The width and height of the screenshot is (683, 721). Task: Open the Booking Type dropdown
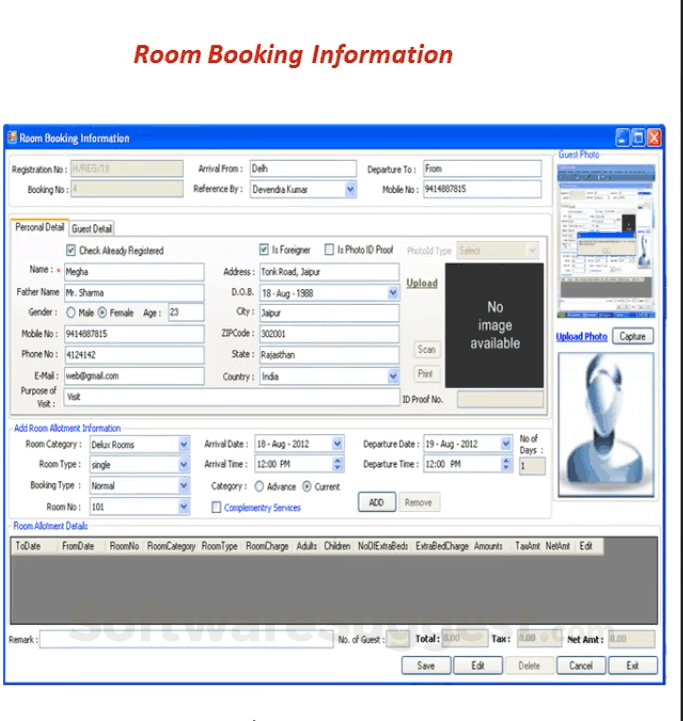184,486
